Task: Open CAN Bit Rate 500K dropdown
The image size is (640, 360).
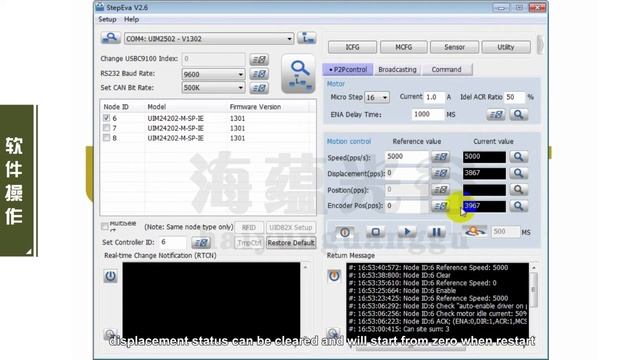Action: click(240, 88)
